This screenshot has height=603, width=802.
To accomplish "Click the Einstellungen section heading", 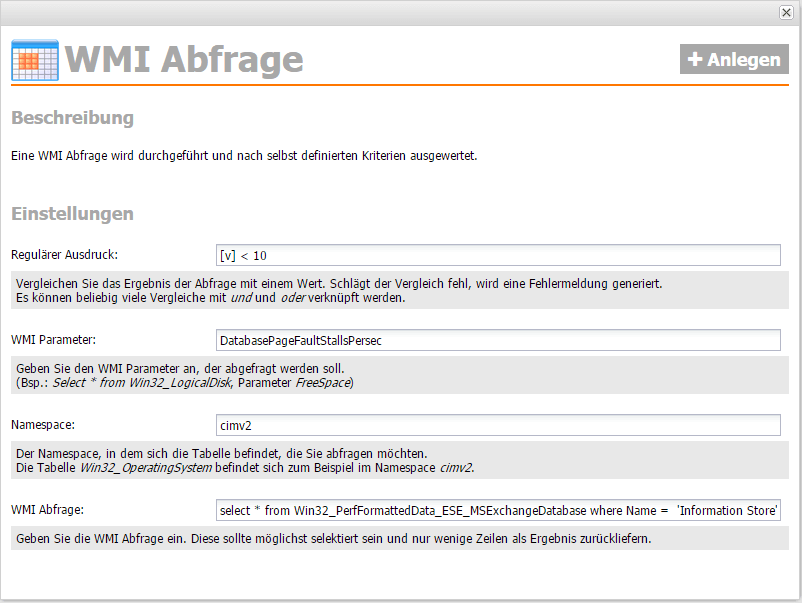I will point(72,214).
